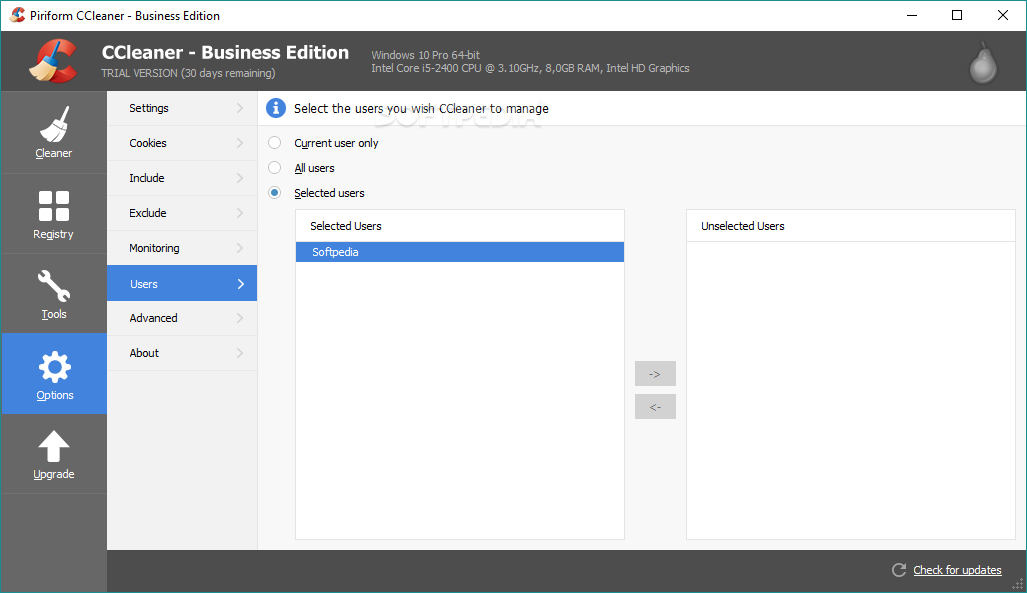The width and height of the screenshot is (1027, 593).
Task: Maximize the CCleaner window
Action: tap(957, 15)
